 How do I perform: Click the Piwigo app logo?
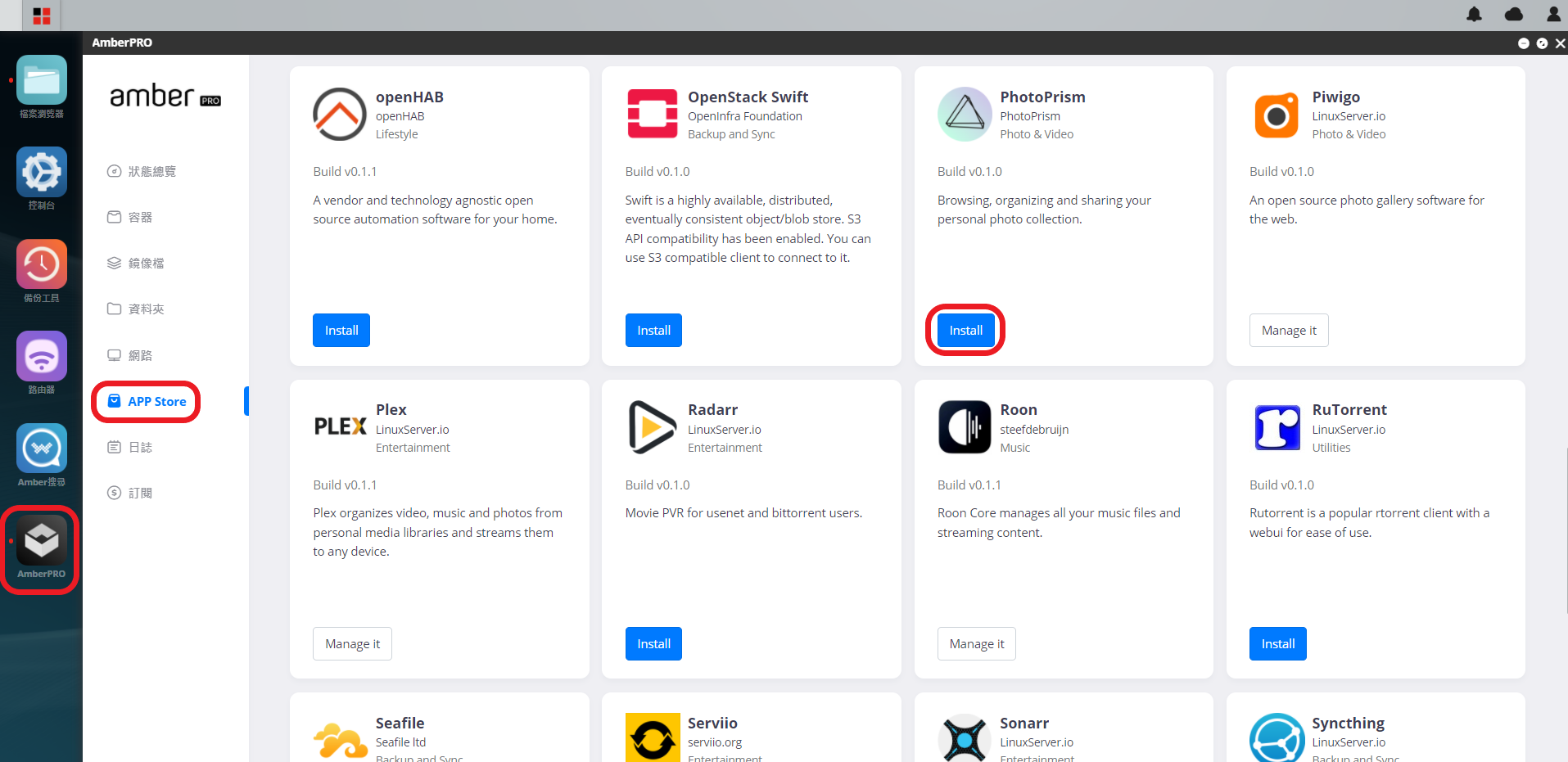coord(1277,115)
